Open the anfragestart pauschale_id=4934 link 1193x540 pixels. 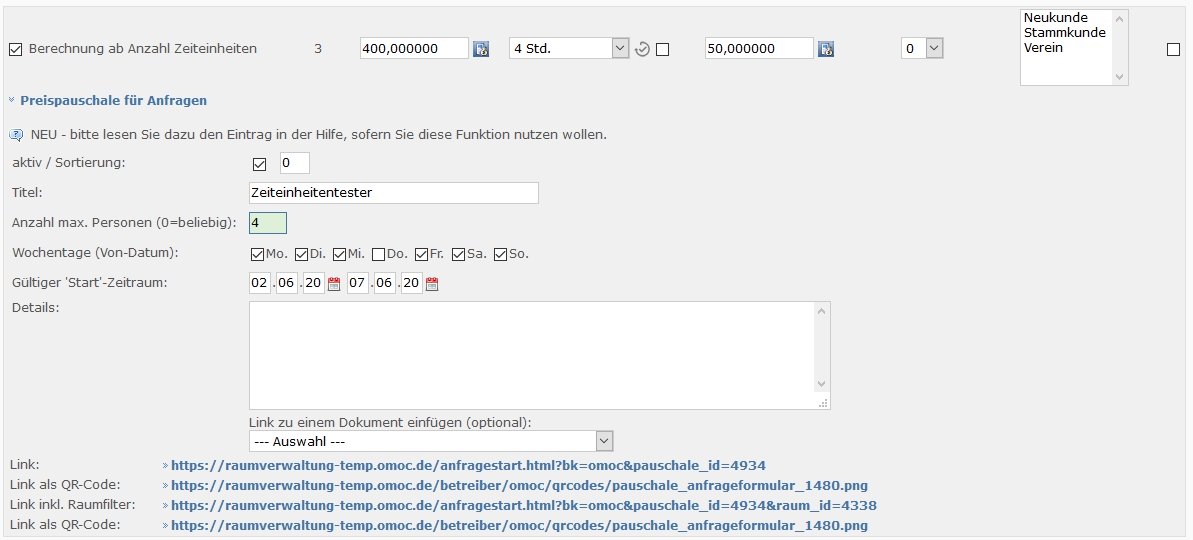coord(468,465)
